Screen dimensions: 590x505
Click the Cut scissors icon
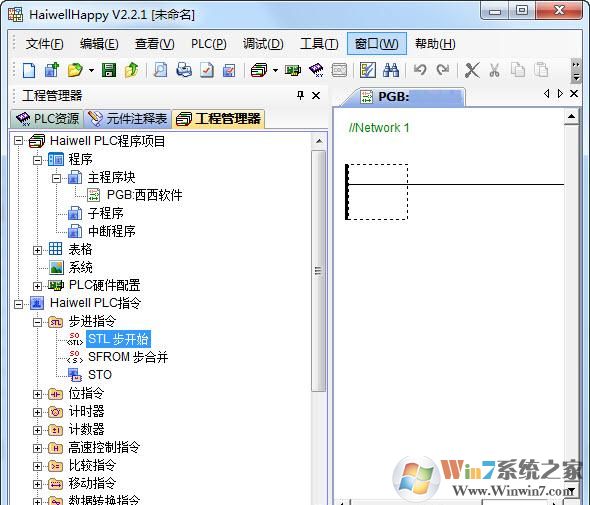pos(494,70)
